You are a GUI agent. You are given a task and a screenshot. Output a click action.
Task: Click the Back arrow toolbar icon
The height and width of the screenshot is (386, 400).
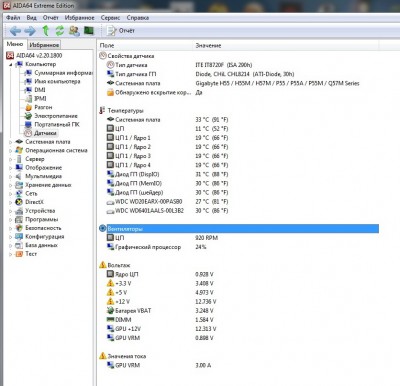pyautogui.click(x=15, y=31)
